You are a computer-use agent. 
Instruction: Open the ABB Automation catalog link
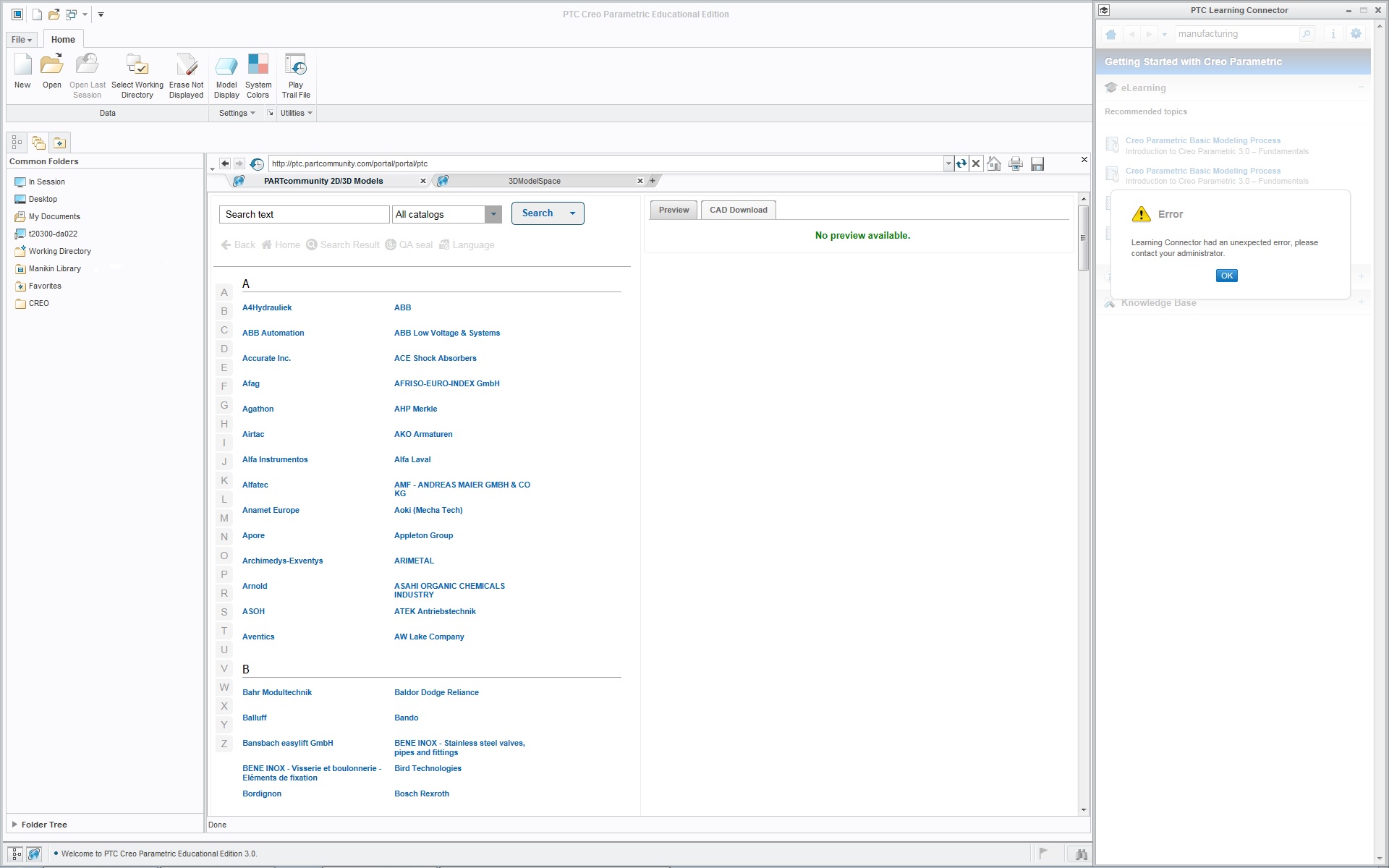[273, 333]
